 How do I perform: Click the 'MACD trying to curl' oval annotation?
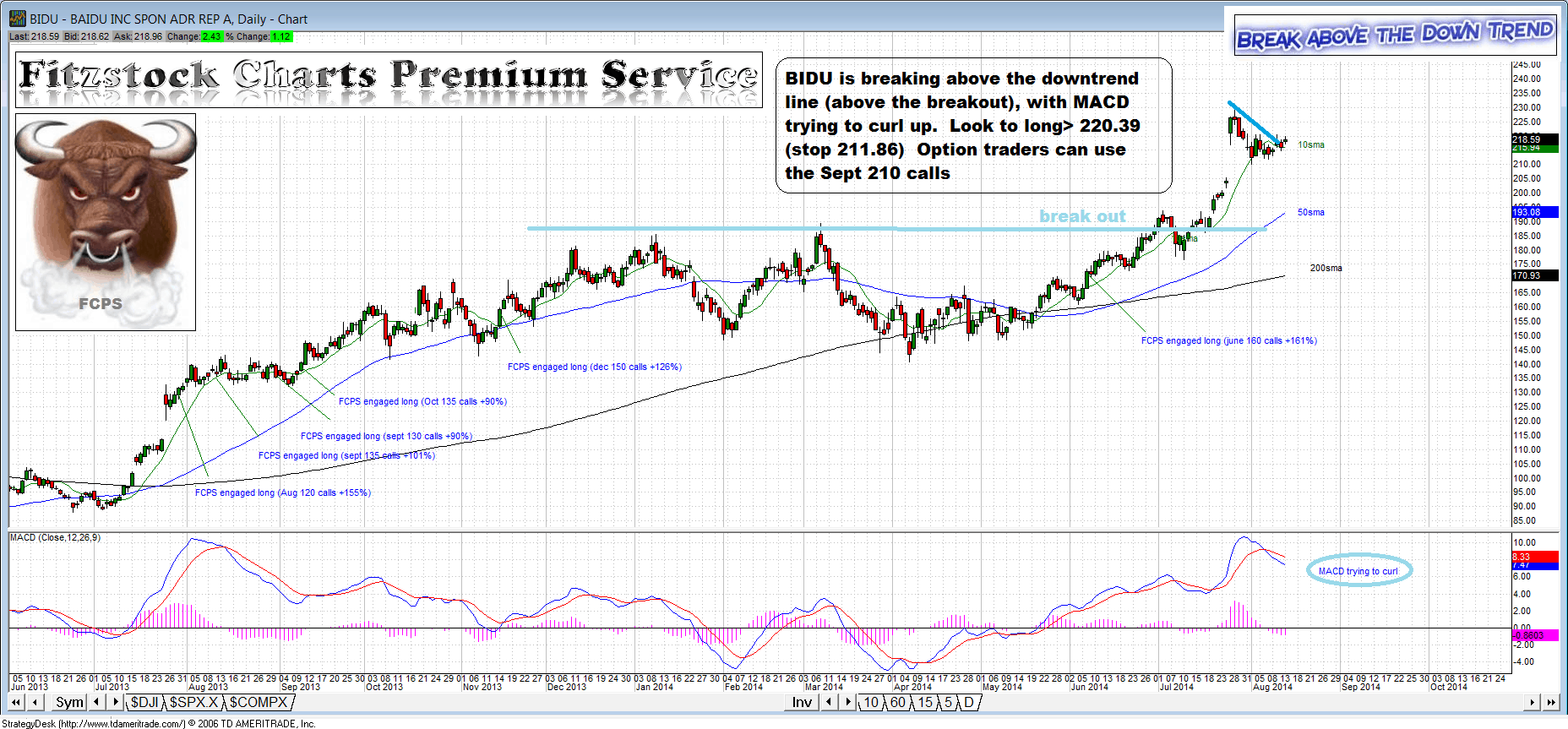pos(1358,571)
